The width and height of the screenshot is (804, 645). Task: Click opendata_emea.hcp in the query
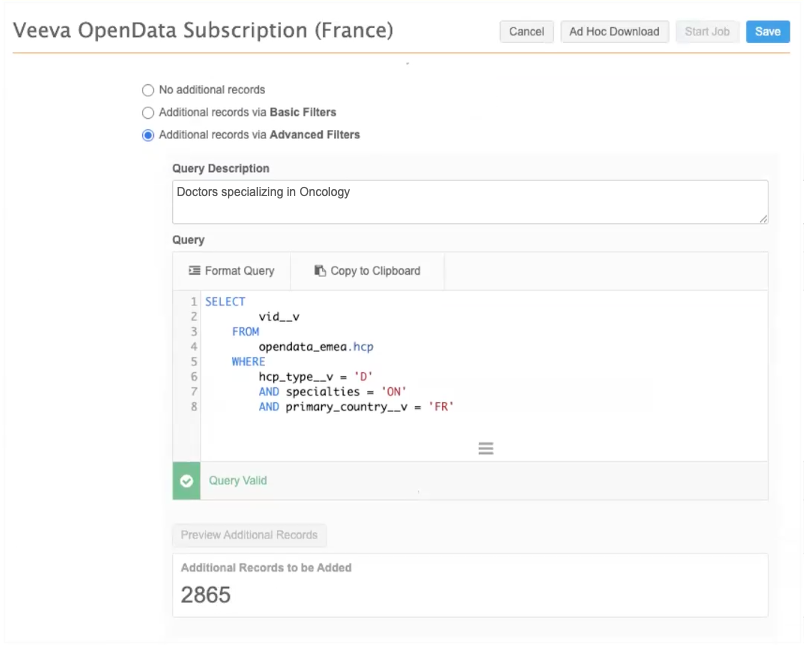click(x=316, y=347)
